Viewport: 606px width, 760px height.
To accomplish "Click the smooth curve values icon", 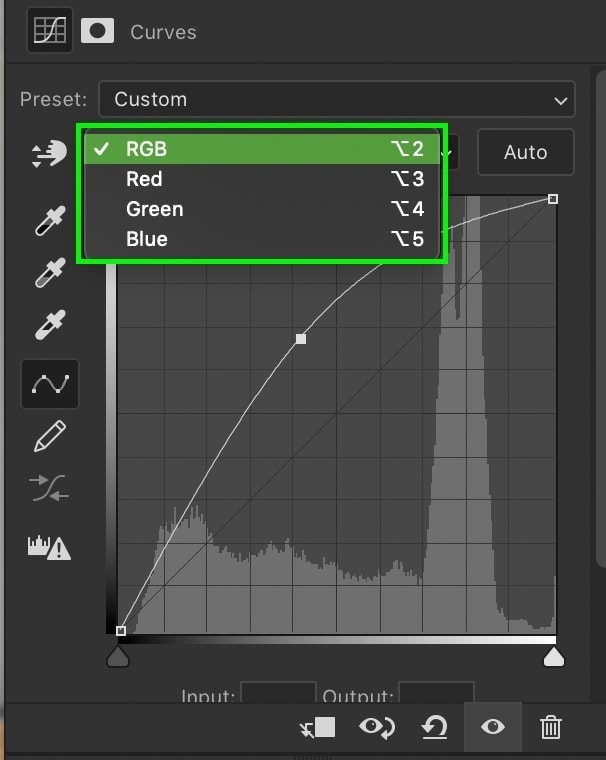I will pyautogui.click(x=49, y=488).
